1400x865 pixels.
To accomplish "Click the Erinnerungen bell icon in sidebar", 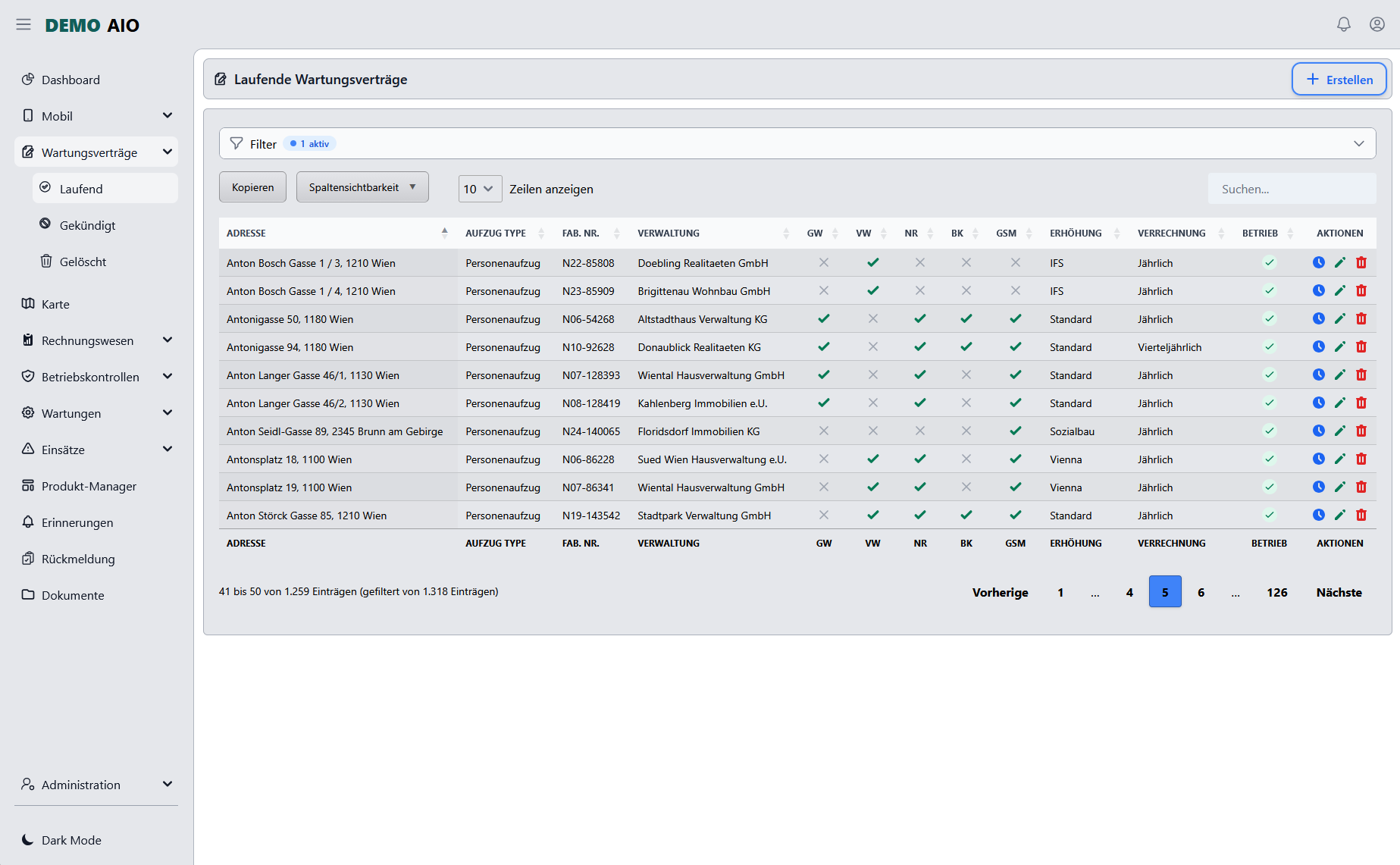I will (28, 522).
